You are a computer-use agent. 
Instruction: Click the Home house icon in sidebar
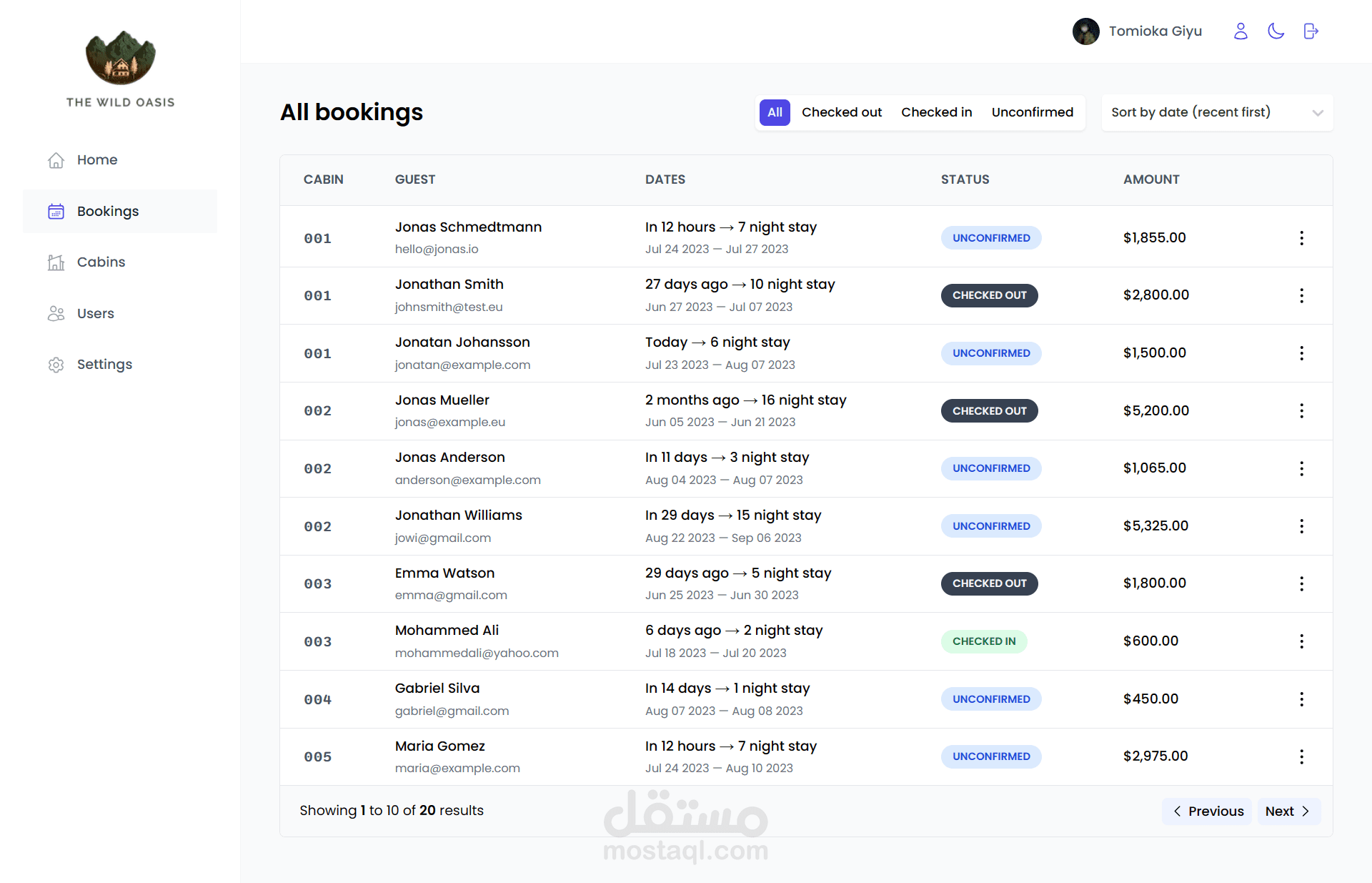[x=56, y=160]
